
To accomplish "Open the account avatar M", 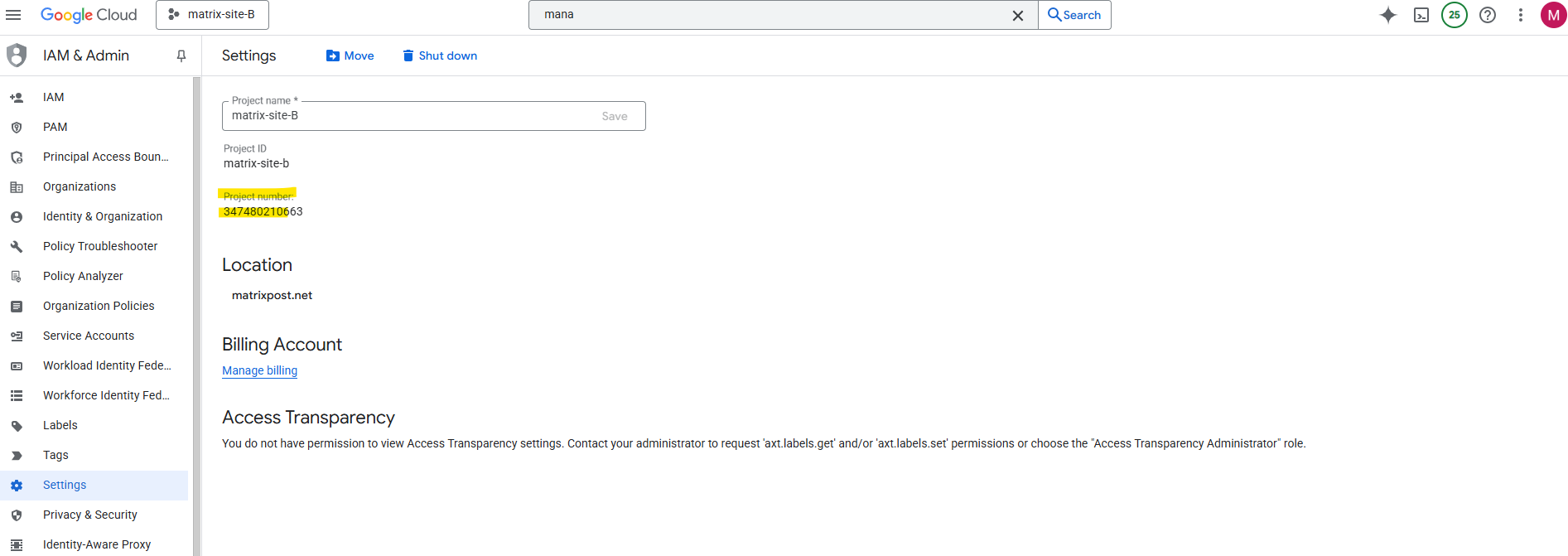I will click(x=1553, y=15).
